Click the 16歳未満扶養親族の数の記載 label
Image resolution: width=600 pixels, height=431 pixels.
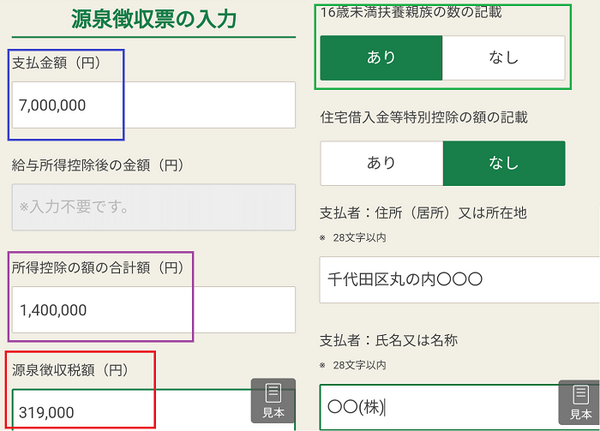click(411, 12)
